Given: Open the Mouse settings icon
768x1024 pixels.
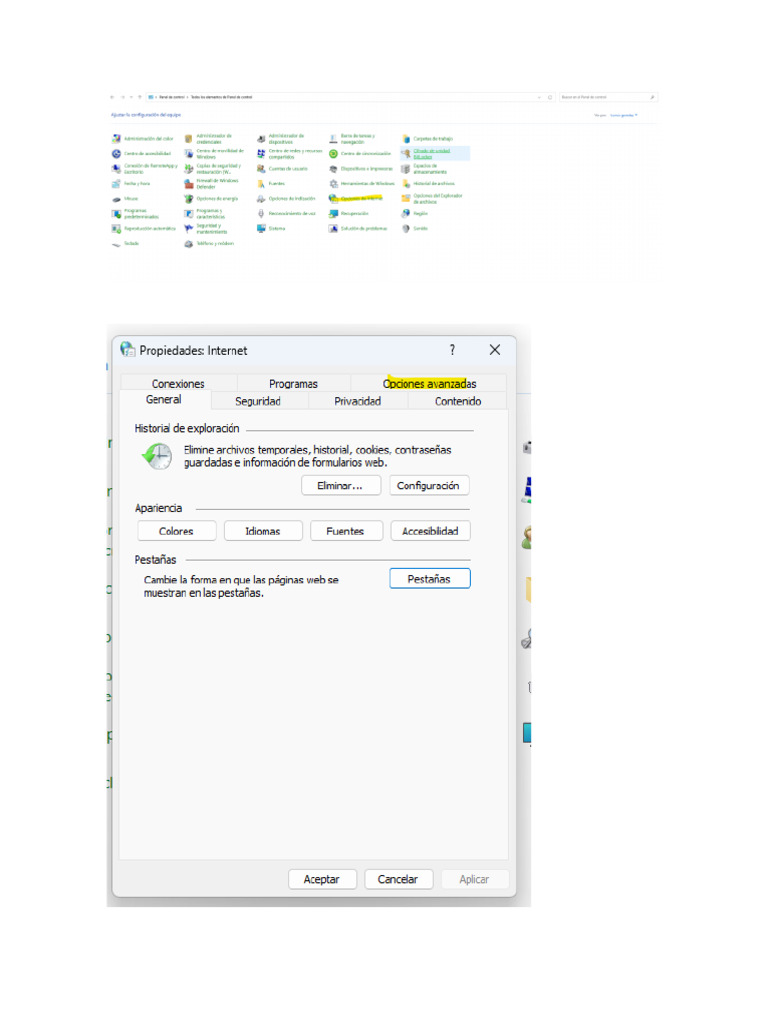Looking at the screenshot, I should coord(117,199).
